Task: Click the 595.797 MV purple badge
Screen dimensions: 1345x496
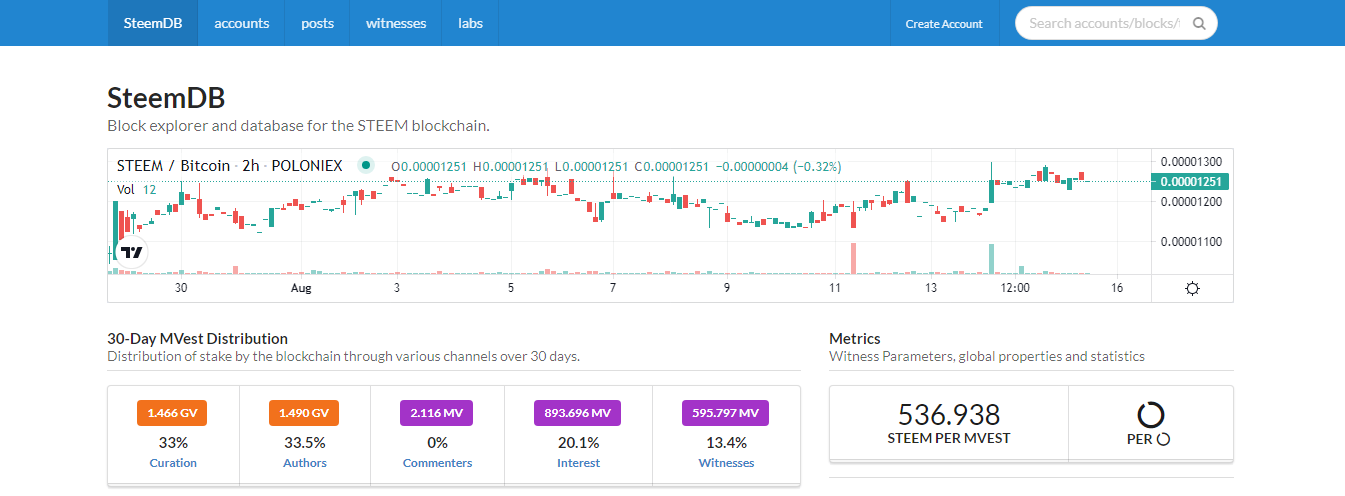Action: [726, 413]
